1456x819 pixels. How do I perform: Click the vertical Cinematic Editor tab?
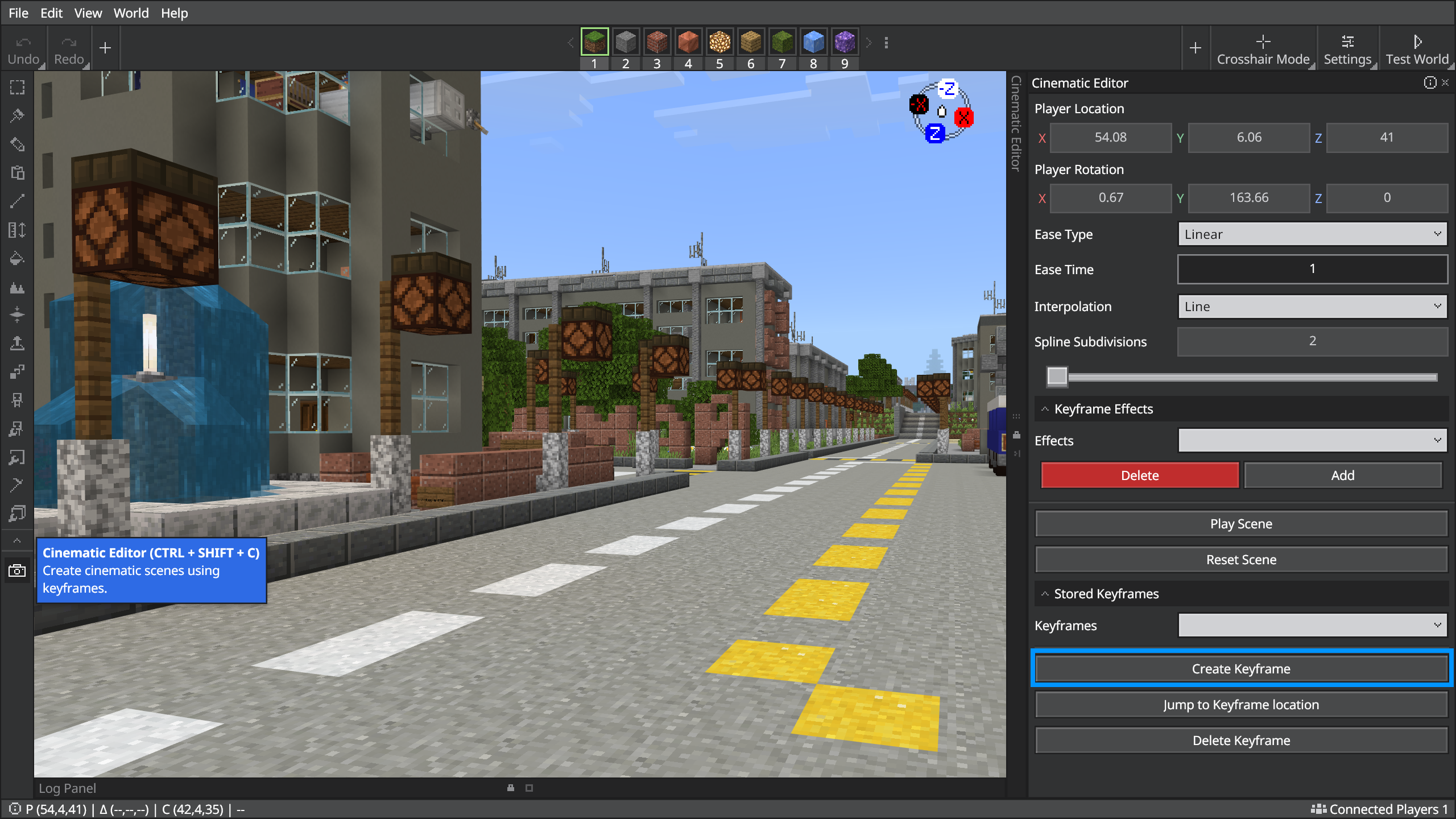(1016, 123)
